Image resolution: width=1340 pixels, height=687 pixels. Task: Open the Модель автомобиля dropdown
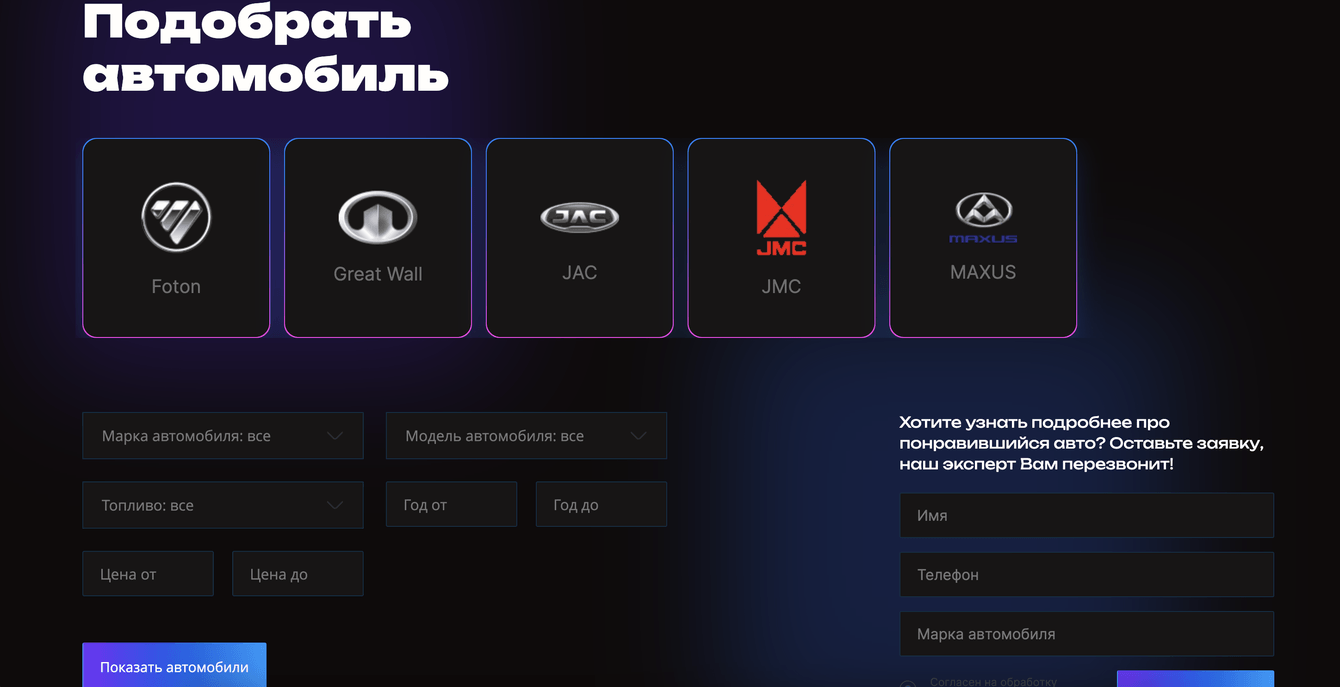526,436
